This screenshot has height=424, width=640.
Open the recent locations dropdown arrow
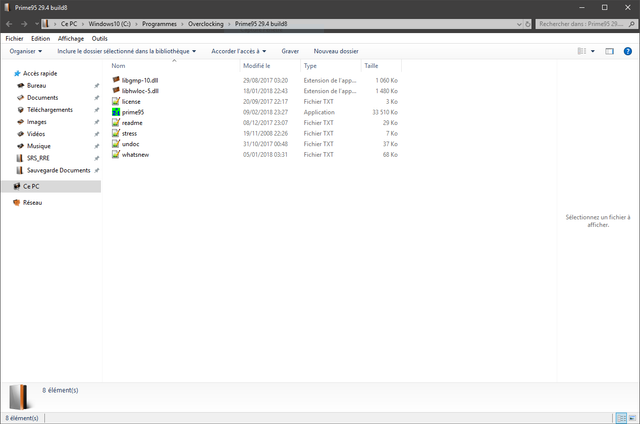point(37,24)
